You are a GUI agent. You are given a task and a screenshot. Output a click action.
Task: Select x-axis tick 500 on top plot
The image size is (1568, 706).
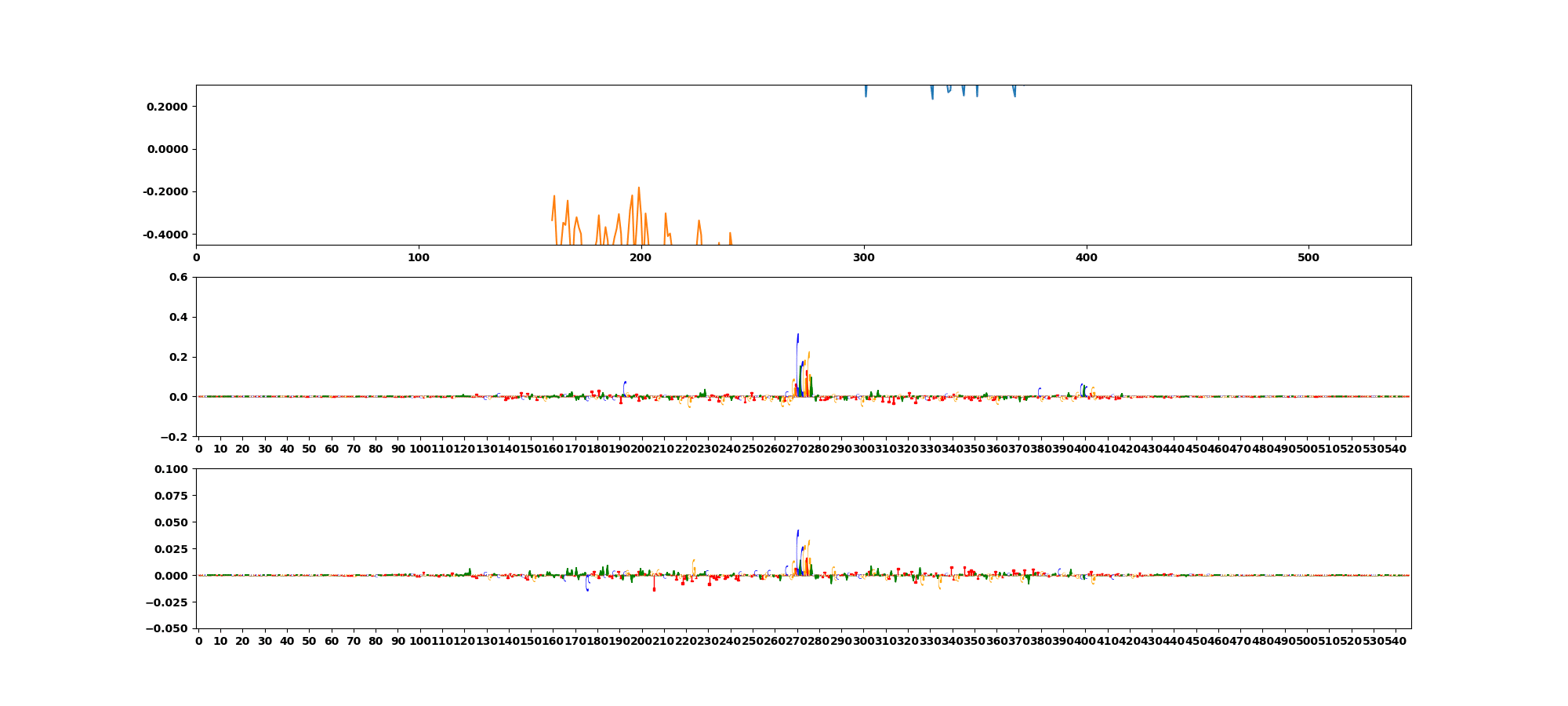click(1308, 257)
